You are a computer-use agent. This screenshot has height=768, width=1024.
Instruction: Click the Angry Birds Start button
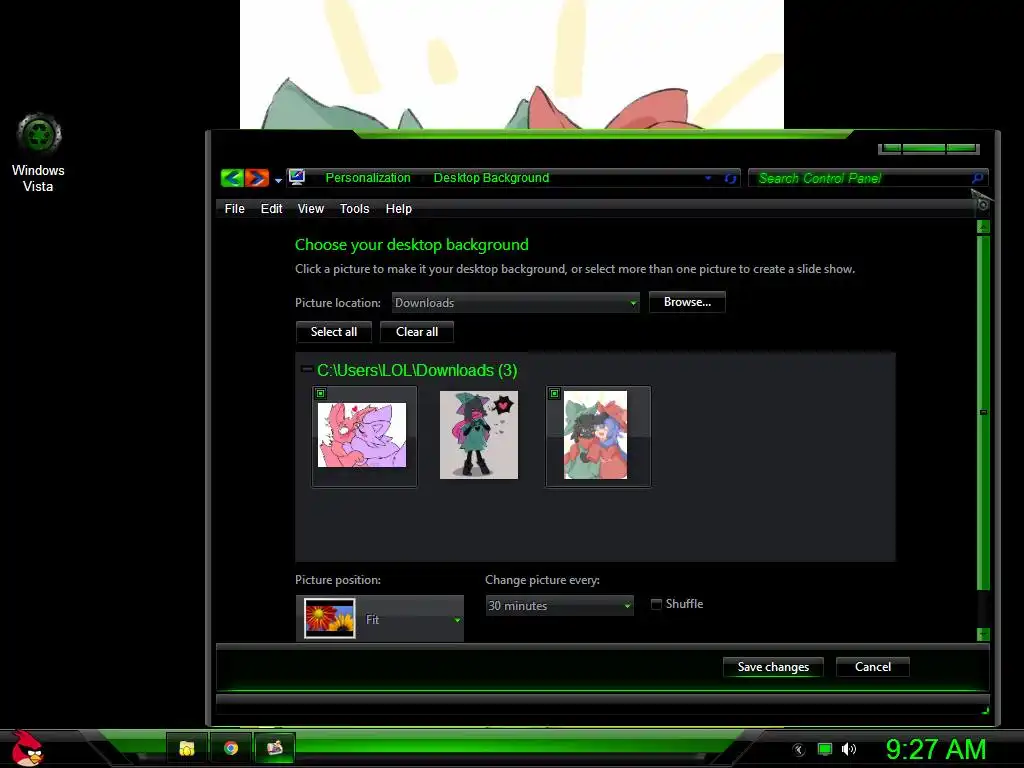click(x=26, y=748)
